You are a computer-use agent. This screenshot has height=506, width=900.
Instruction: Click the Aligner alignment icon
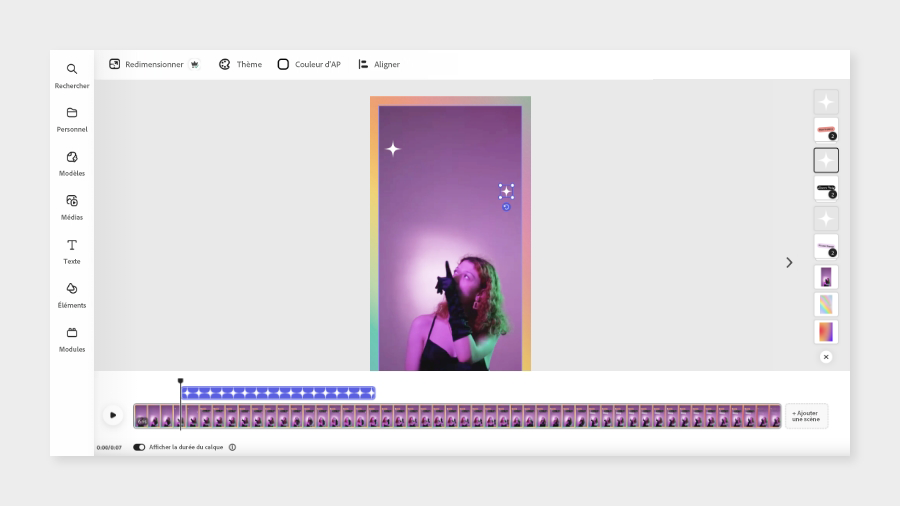click(x=363, y=64)
